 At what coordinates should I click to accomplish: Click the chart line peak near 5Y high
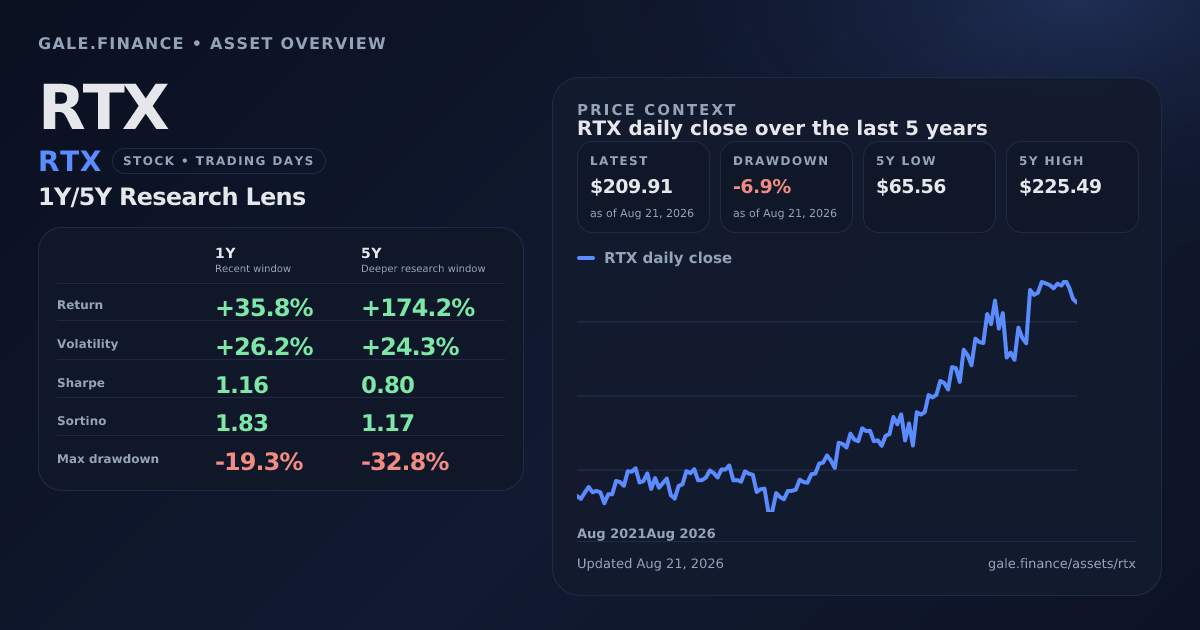click(1043, 283)
